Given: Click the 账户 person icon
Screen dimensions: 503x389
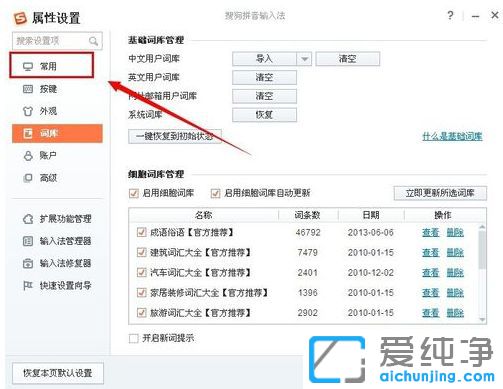Looking at the screenshot, I should (28, 156).
